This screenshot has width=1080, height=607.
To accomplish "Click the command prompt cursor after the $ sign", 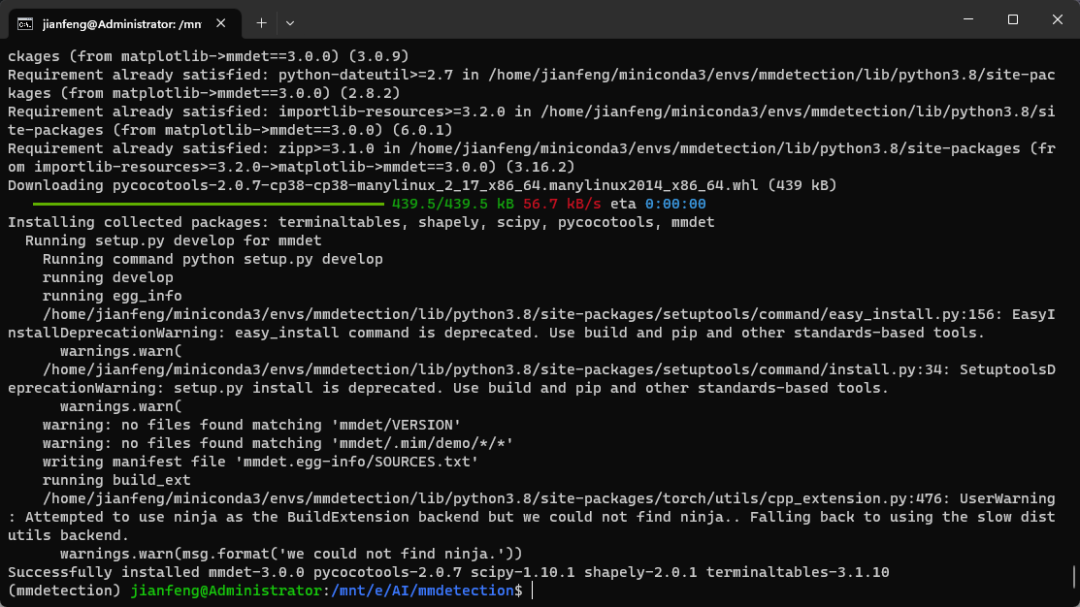I will coord(534,591).
